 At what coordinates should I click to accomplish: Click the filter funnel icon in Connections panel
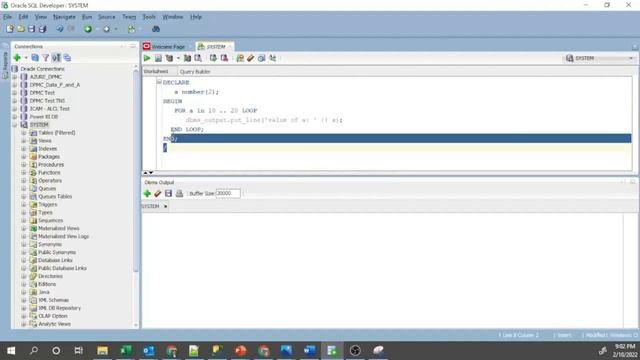(46, 58)
